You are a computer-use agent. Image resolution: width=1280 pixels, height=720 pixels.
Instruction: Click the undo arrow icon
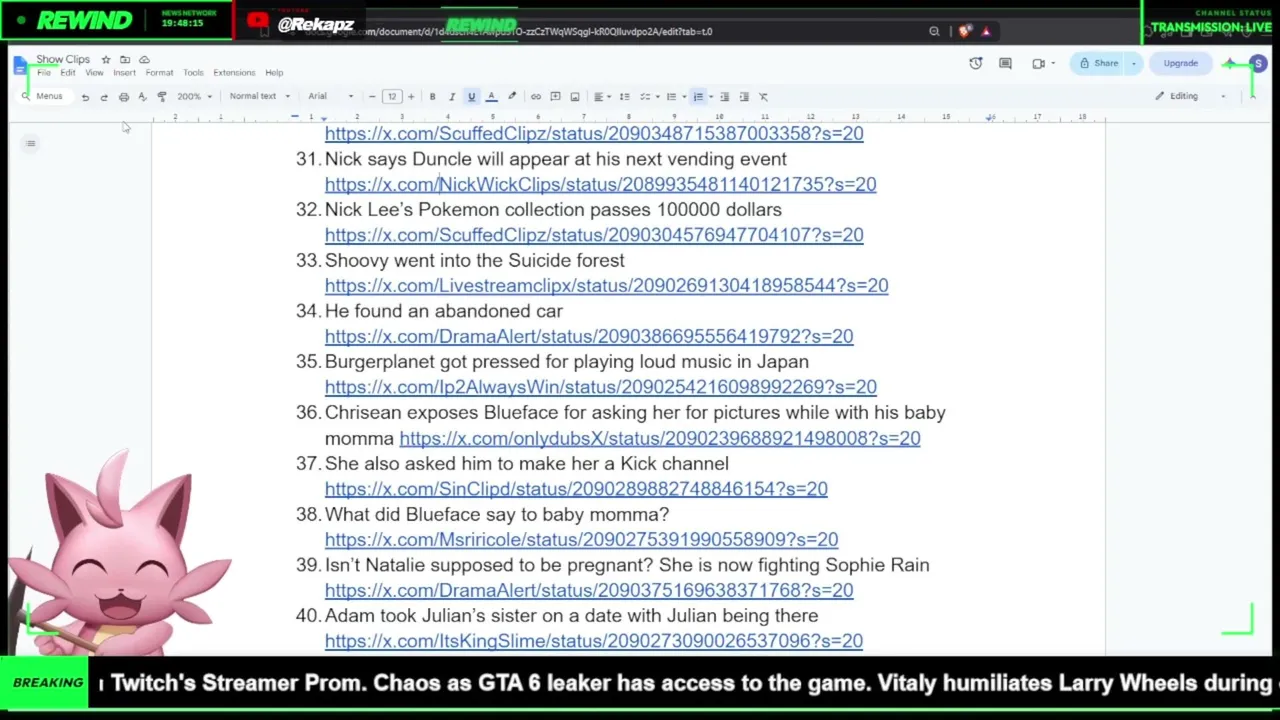point(85,97)
